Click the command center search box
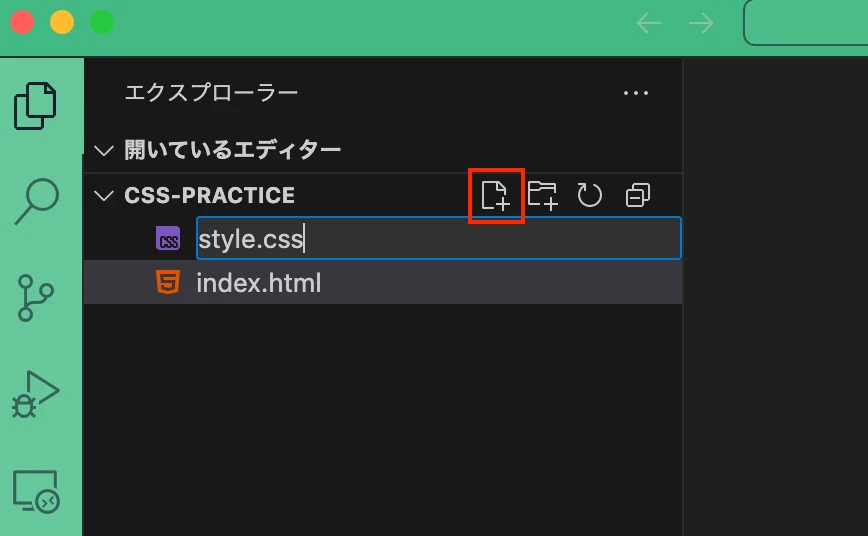Screen dimensions: 868x536 [806, 23]
